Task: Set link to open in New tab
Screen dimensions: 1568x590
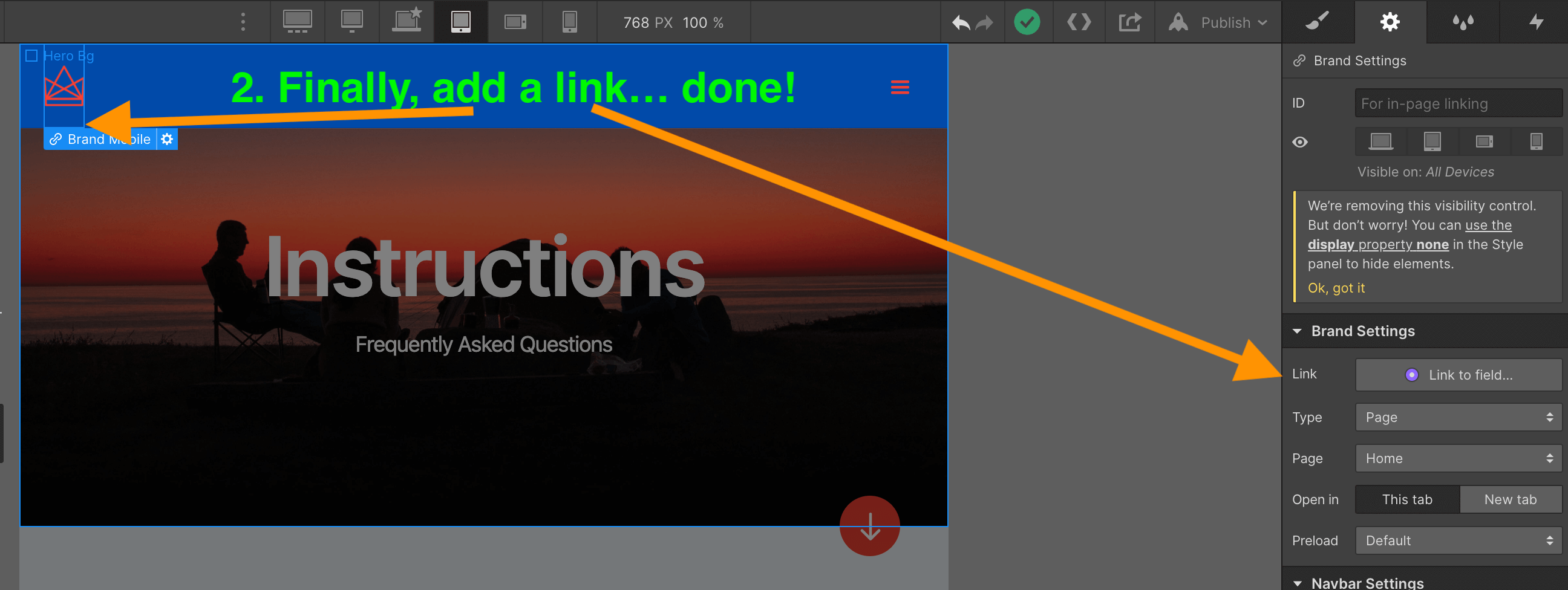Action: [1510, 499]
